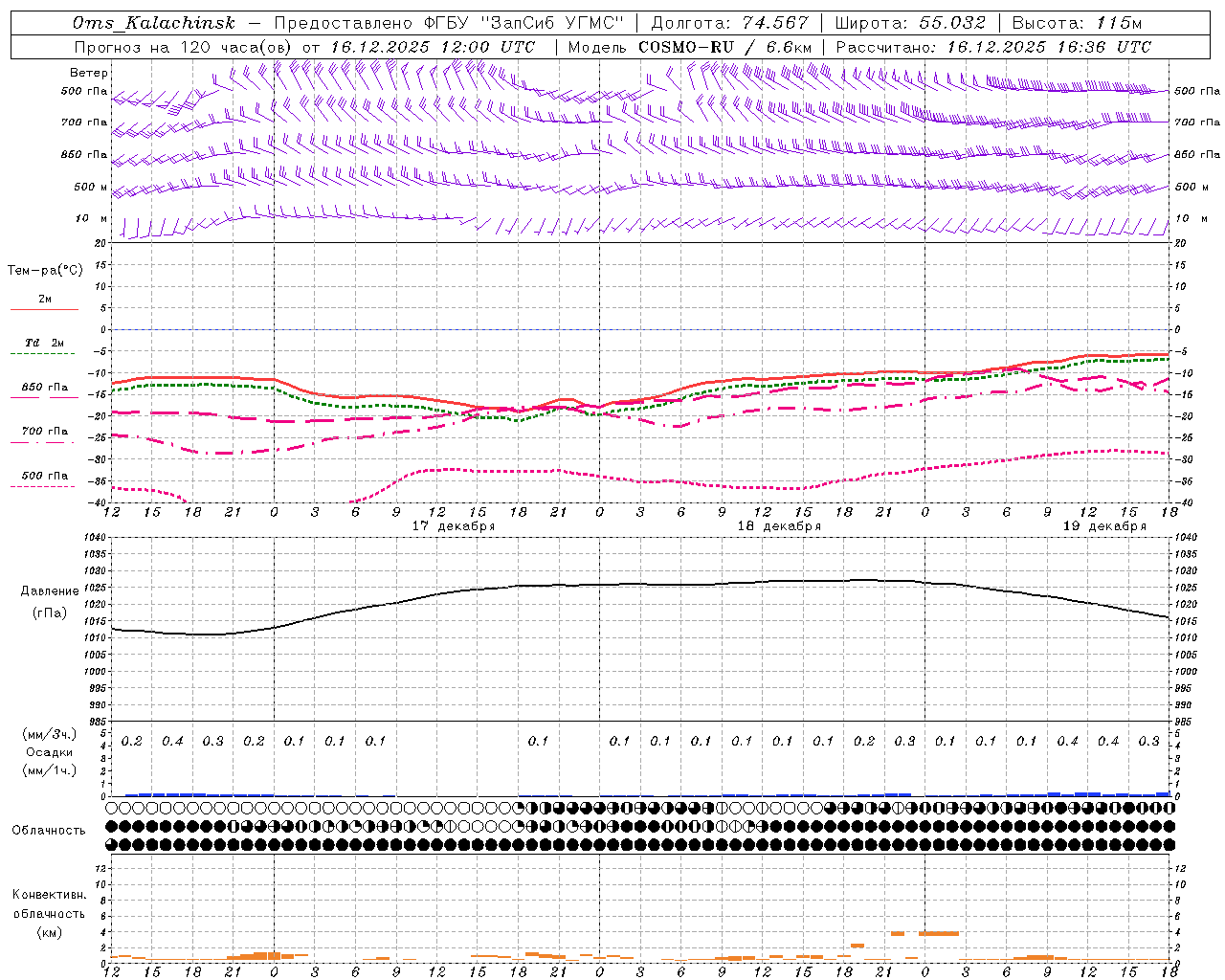Click the Oms_Kalachinsk station title
Image resolution: width=1225 pixels, height=980 pixels.
tap(153, 23)
